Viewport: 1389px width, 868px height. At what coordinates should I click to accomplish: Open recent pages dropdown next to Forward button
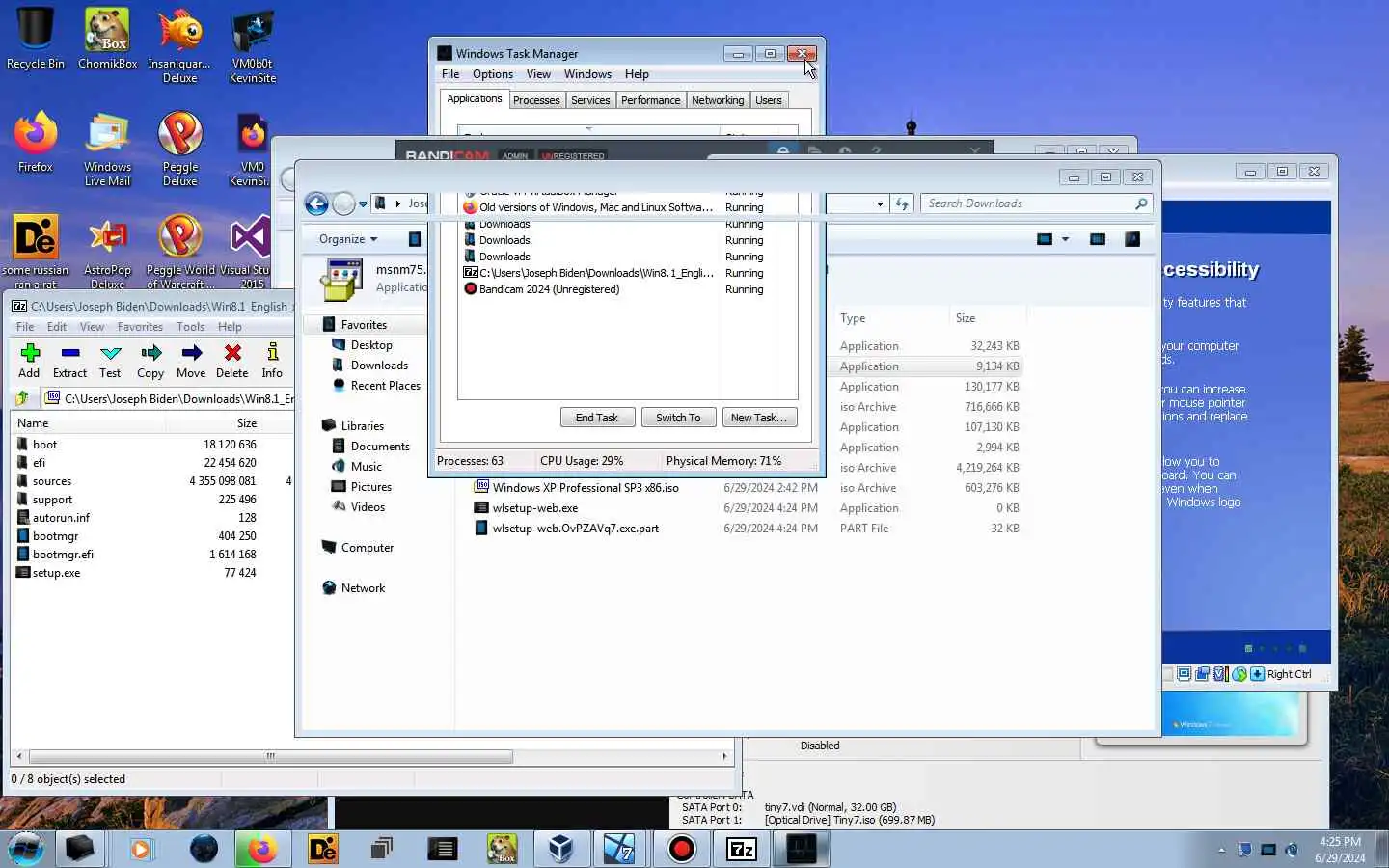click(x=363, y=204)
